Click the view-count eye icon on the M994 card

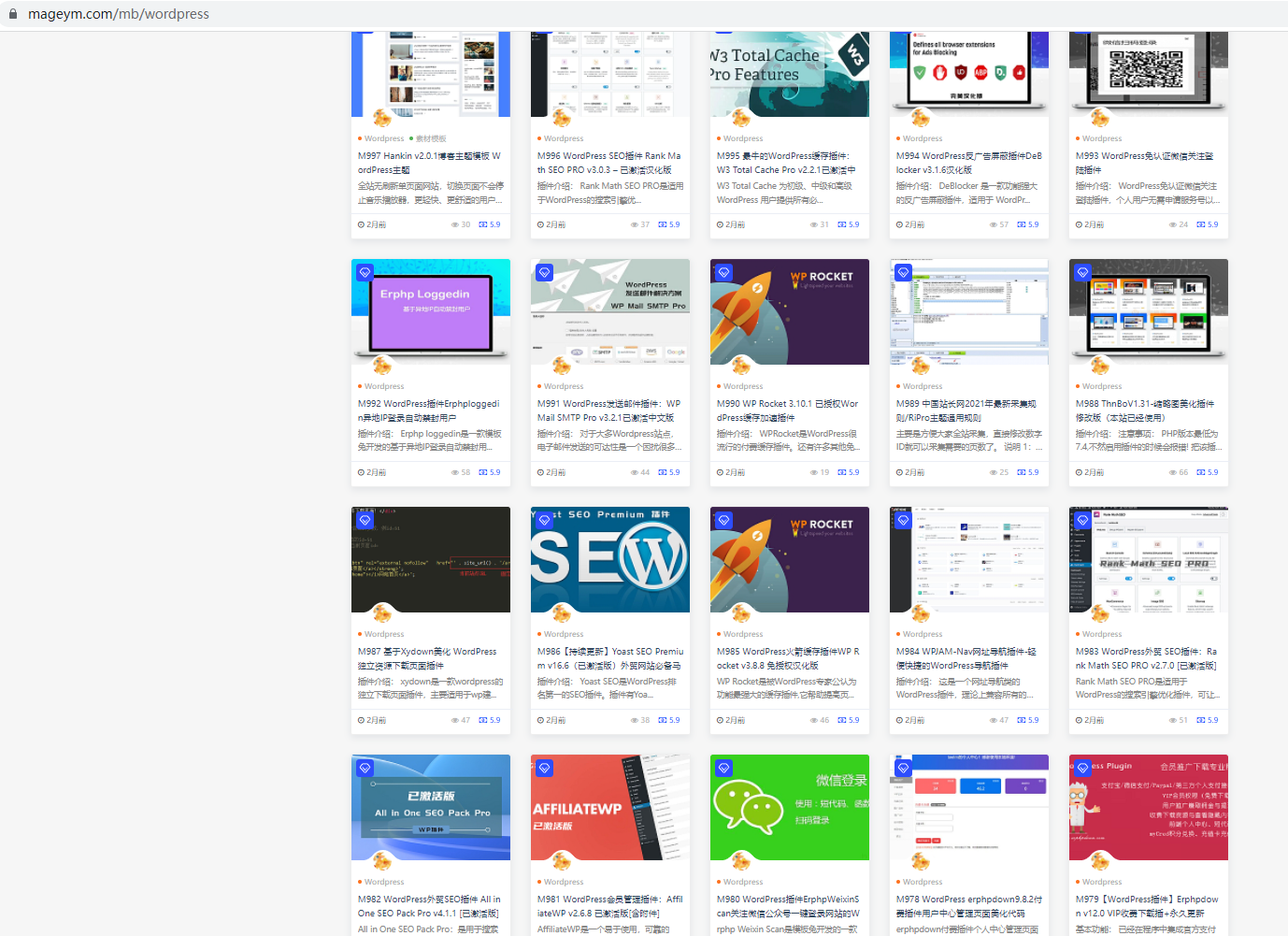point(994,224)
